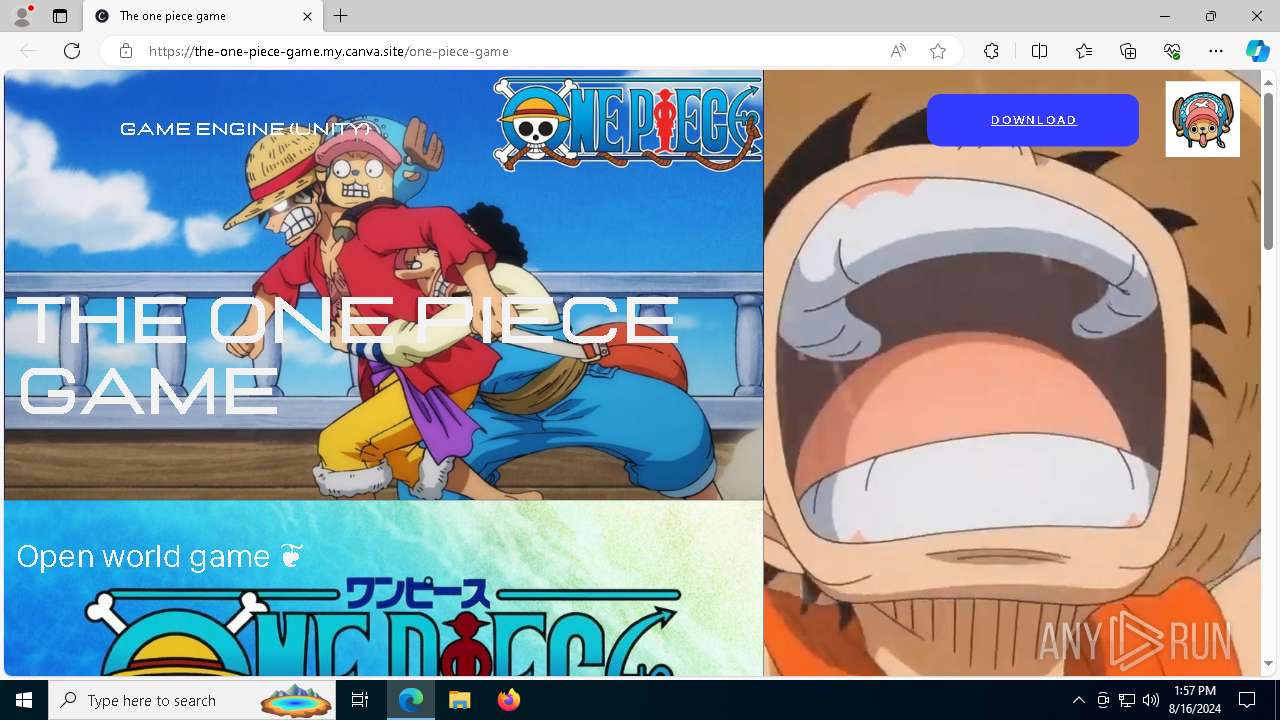The image size is (1280, 720).
Task: Open Microsoft Edge from the taskbar
Action: pyautogui.click(x=411, y=700)
